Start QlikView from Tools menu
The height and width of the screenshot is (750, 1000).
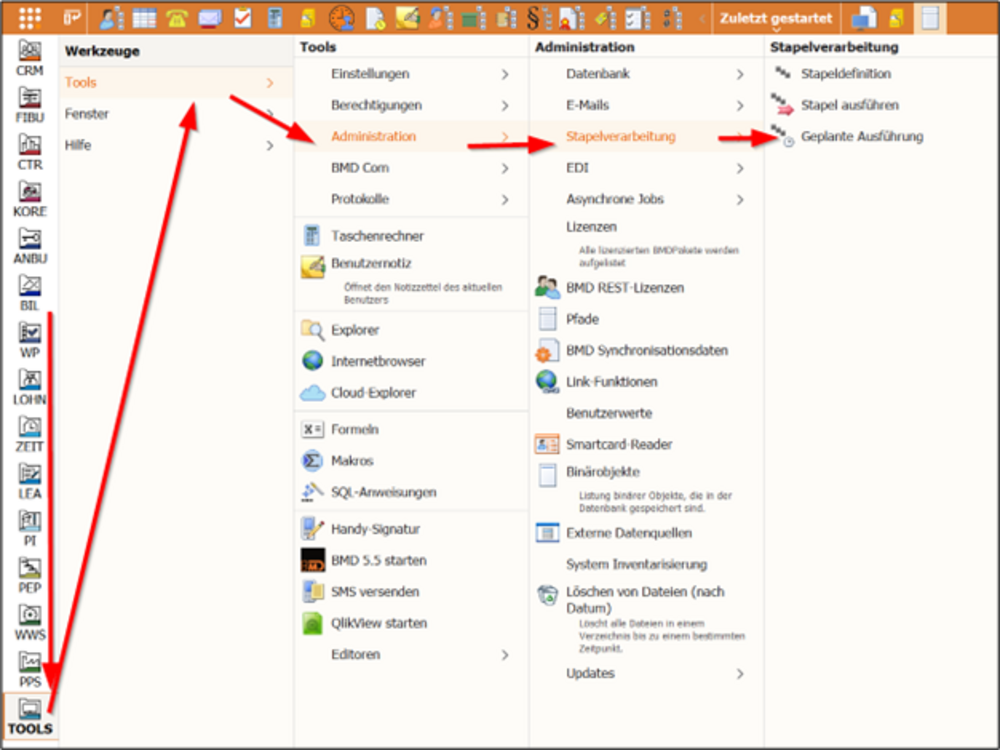tap(378, 623)
